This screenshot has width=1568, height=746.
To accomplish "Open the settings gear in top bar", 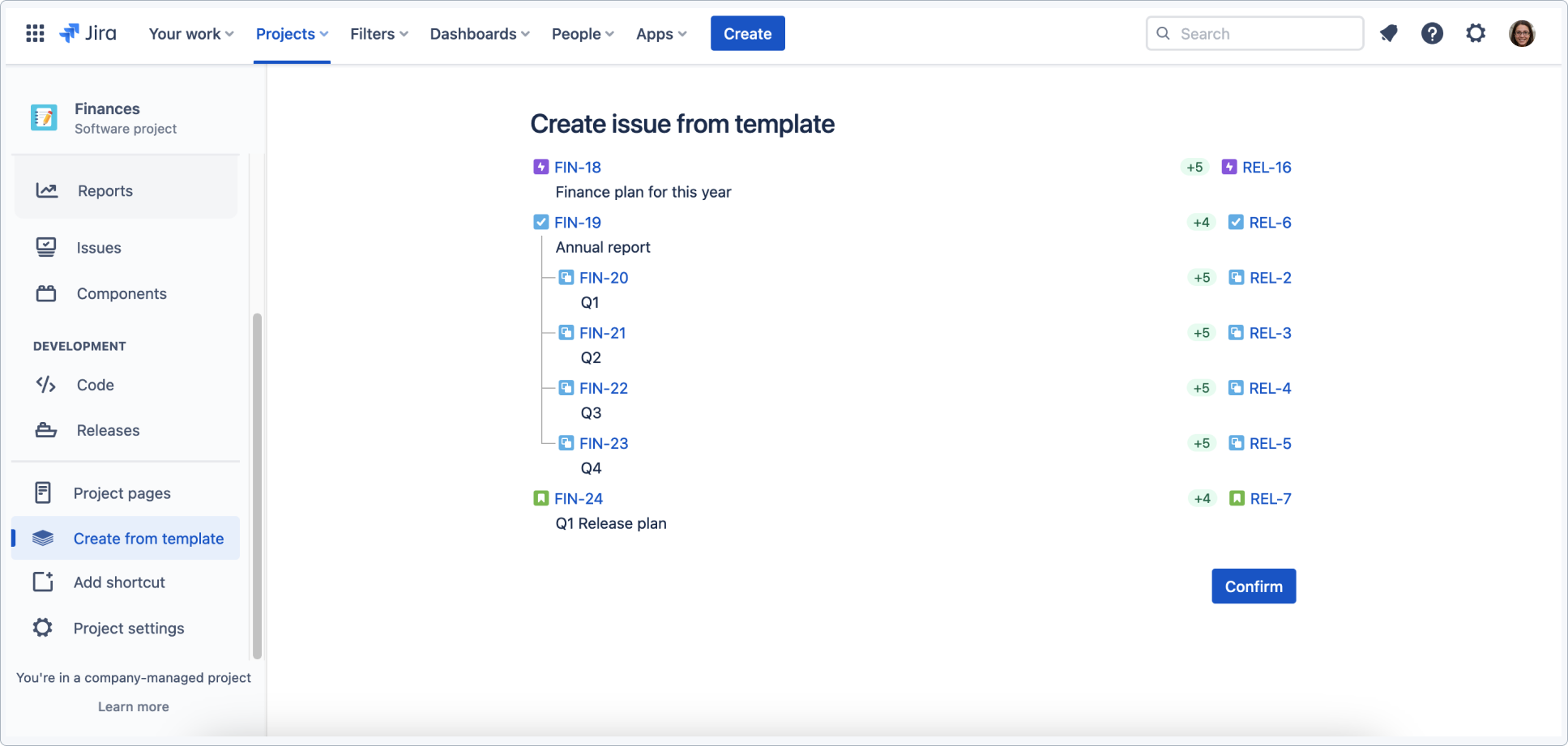I will pos(1476,33).
